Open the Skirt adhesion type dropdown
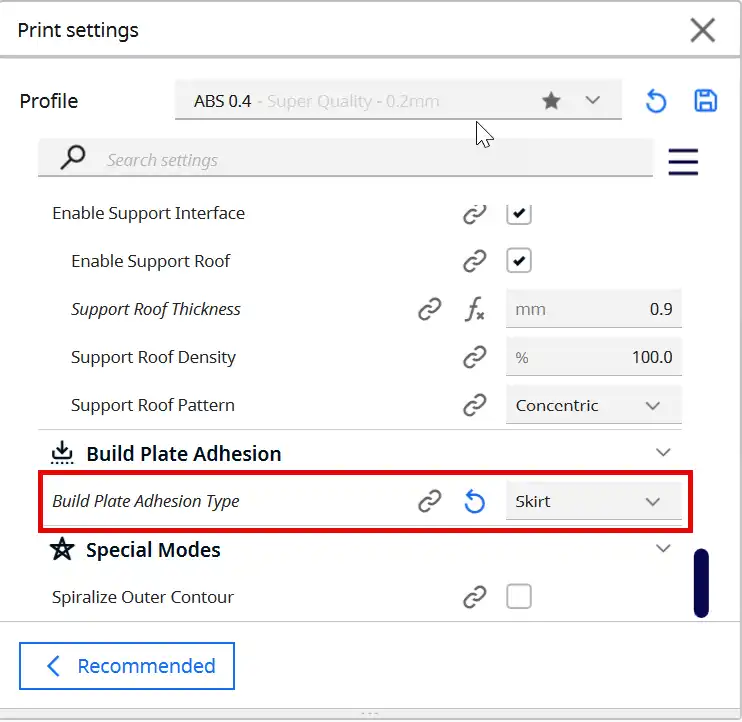 (x=593, y=501)
